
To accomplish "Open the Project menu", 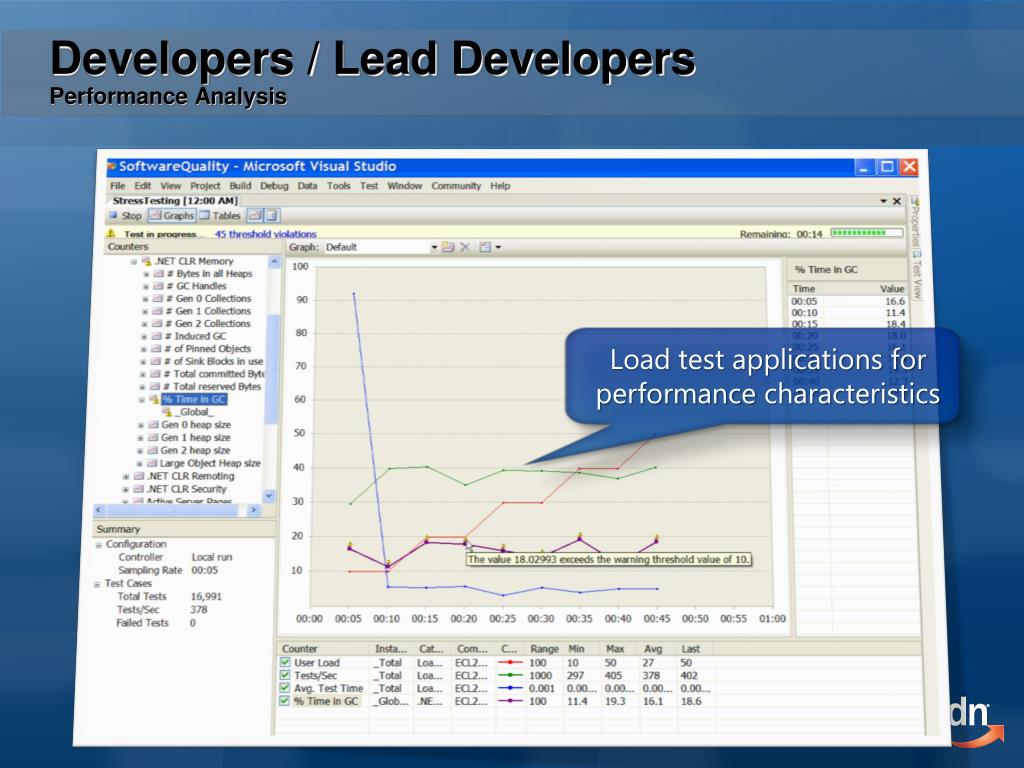I will 205,185.
